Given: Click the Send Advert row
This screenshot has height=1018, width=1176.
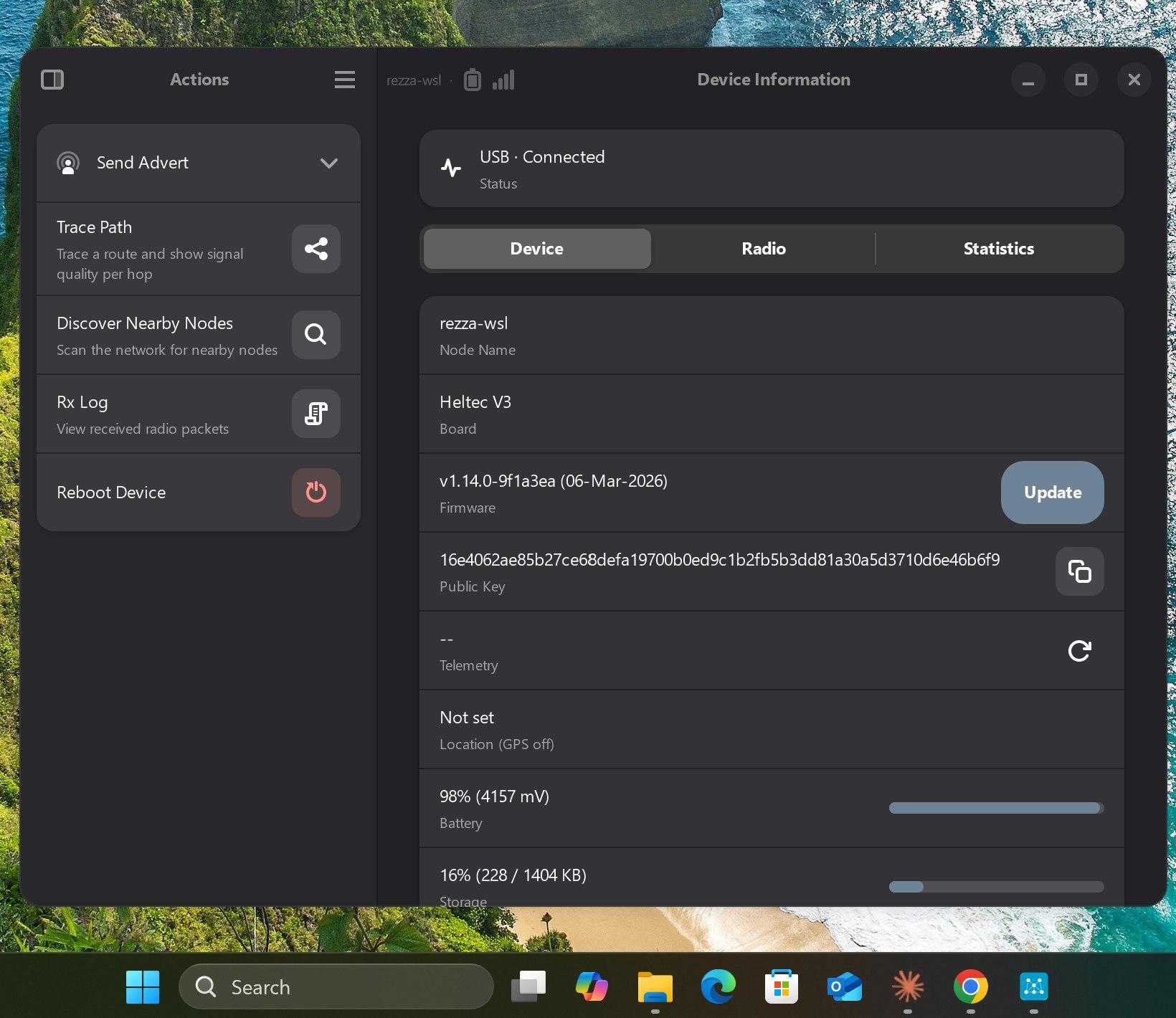Looking at the screenshot, I should [x=199, y=163].
